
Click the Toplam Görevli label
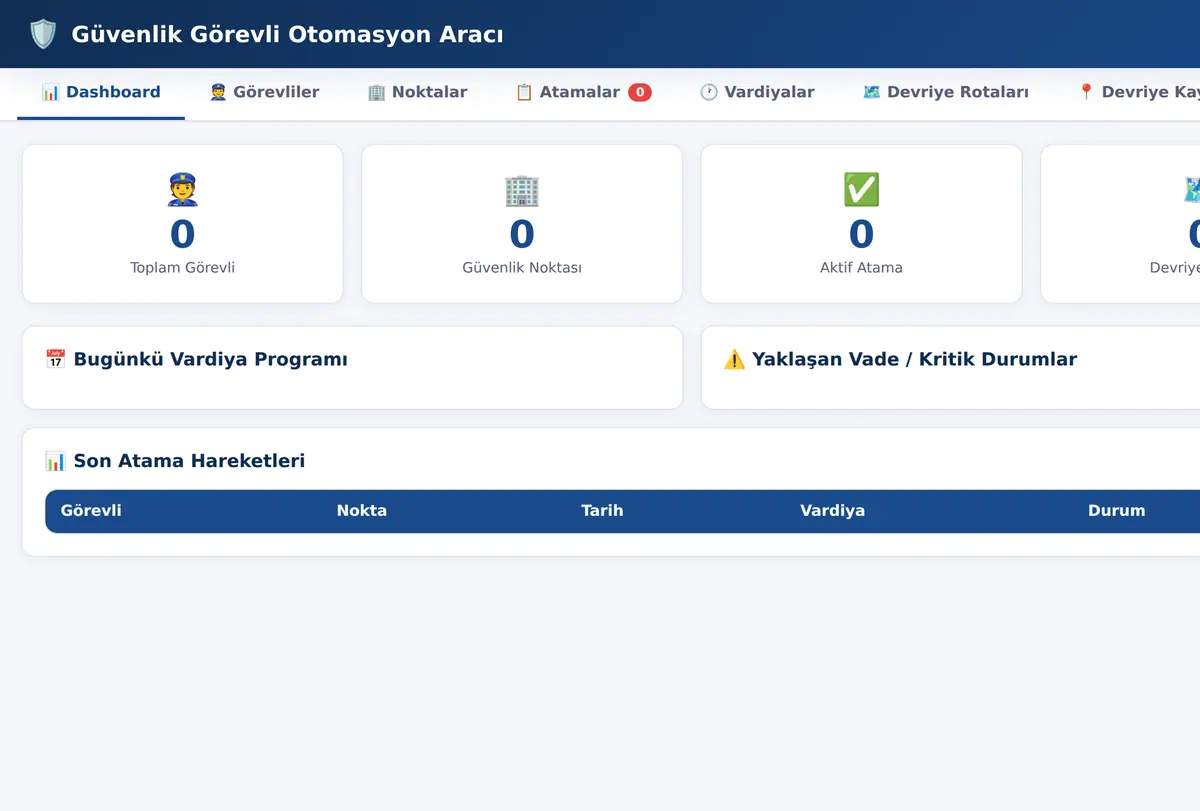tap(182, 268)
